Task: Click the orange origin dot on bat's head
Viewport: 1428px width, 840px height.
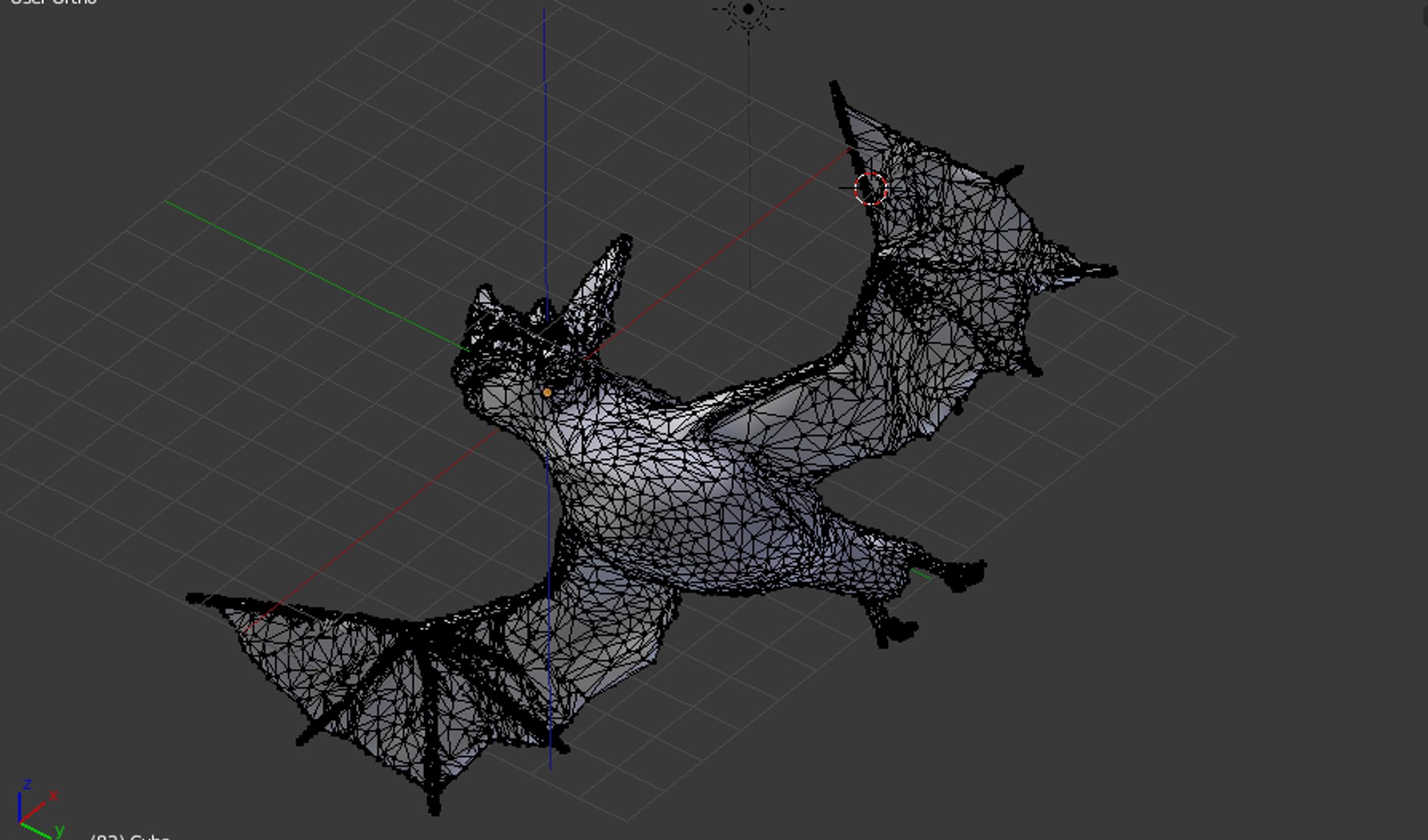Action: [x=548, y=393]
